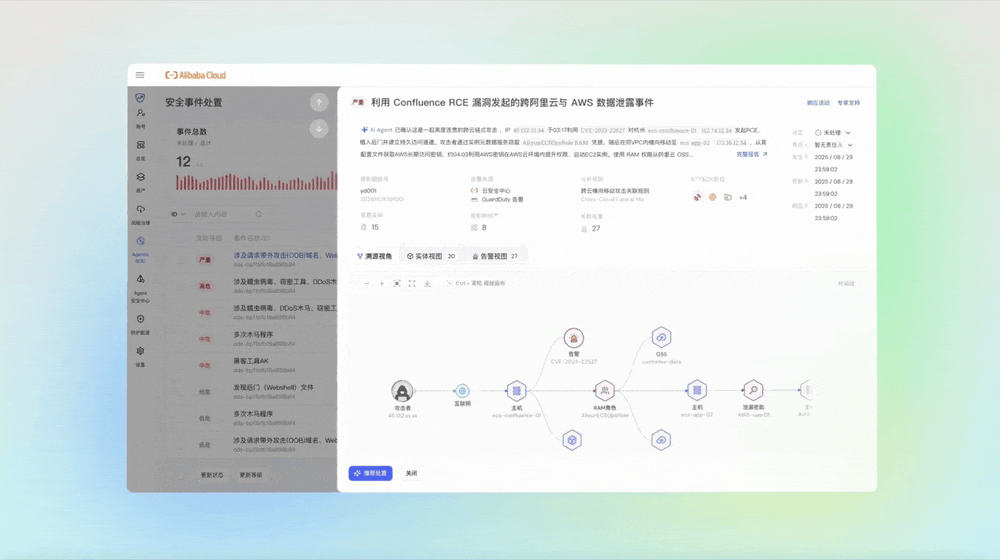Select the RAM角色 node
The image size is (1000, 560).
point(605,390)
